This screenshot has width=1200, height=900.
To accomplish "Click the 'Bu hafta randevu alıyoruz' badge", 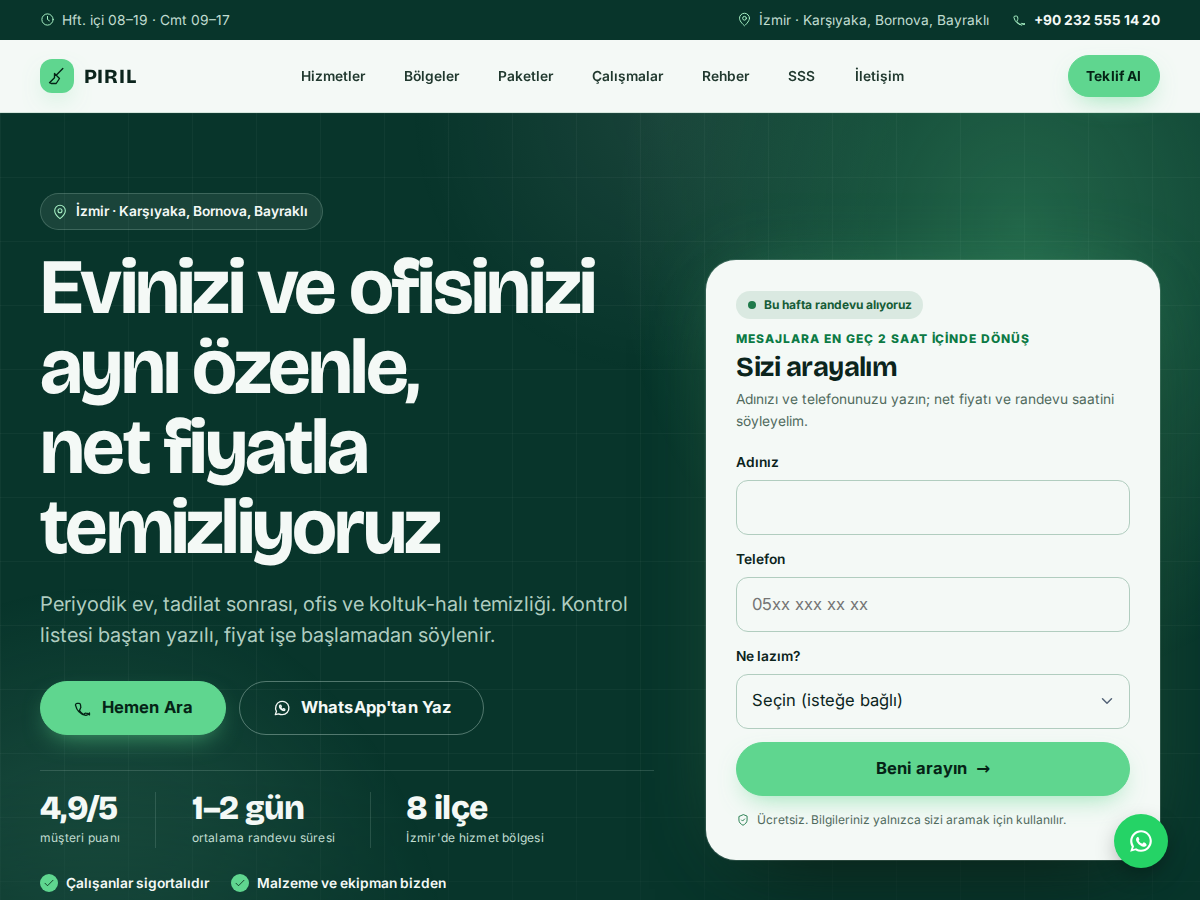I will 829,305.
